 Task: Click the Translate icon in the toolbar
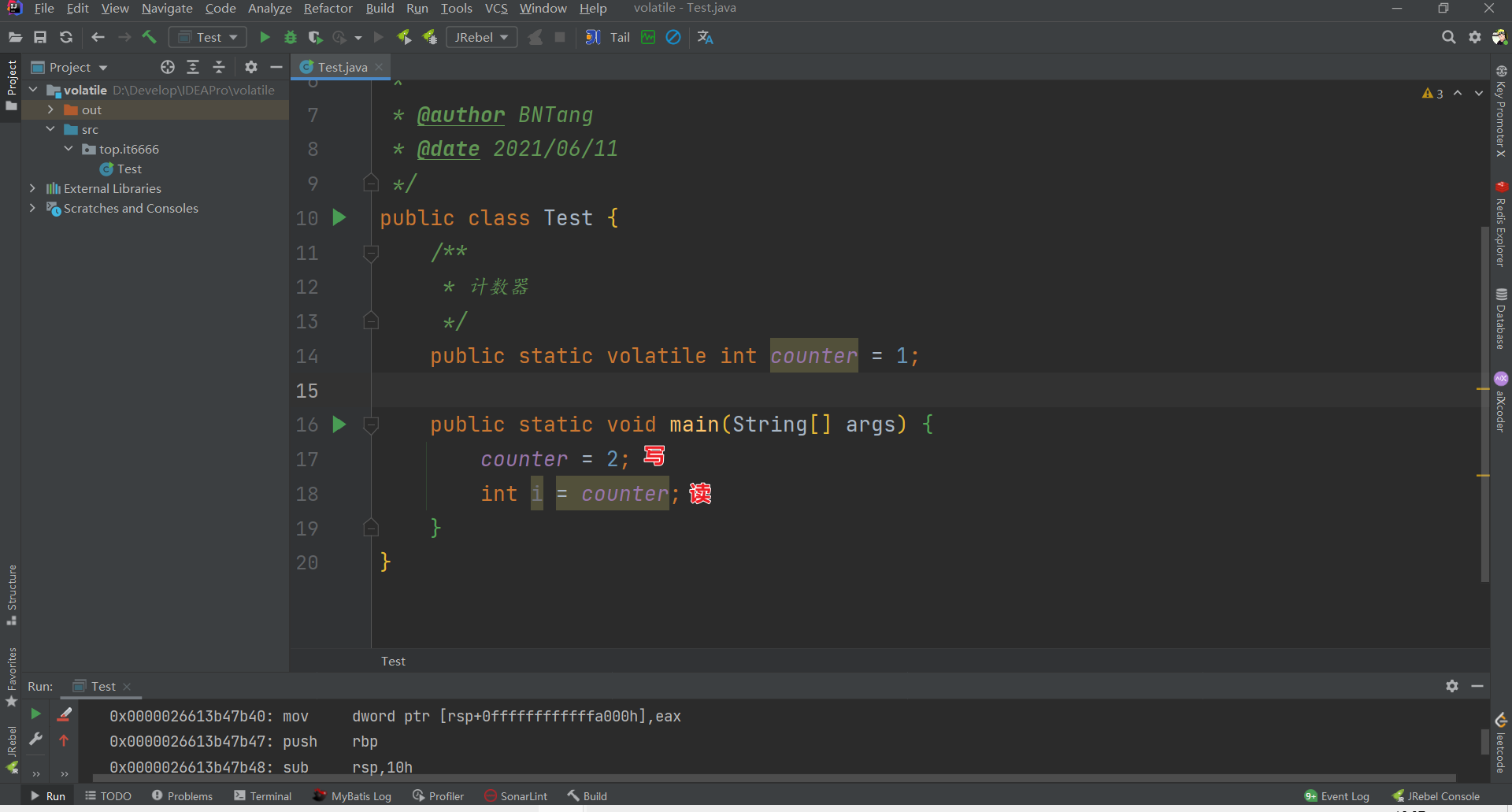pyautogui.click(x=705, y=37)
